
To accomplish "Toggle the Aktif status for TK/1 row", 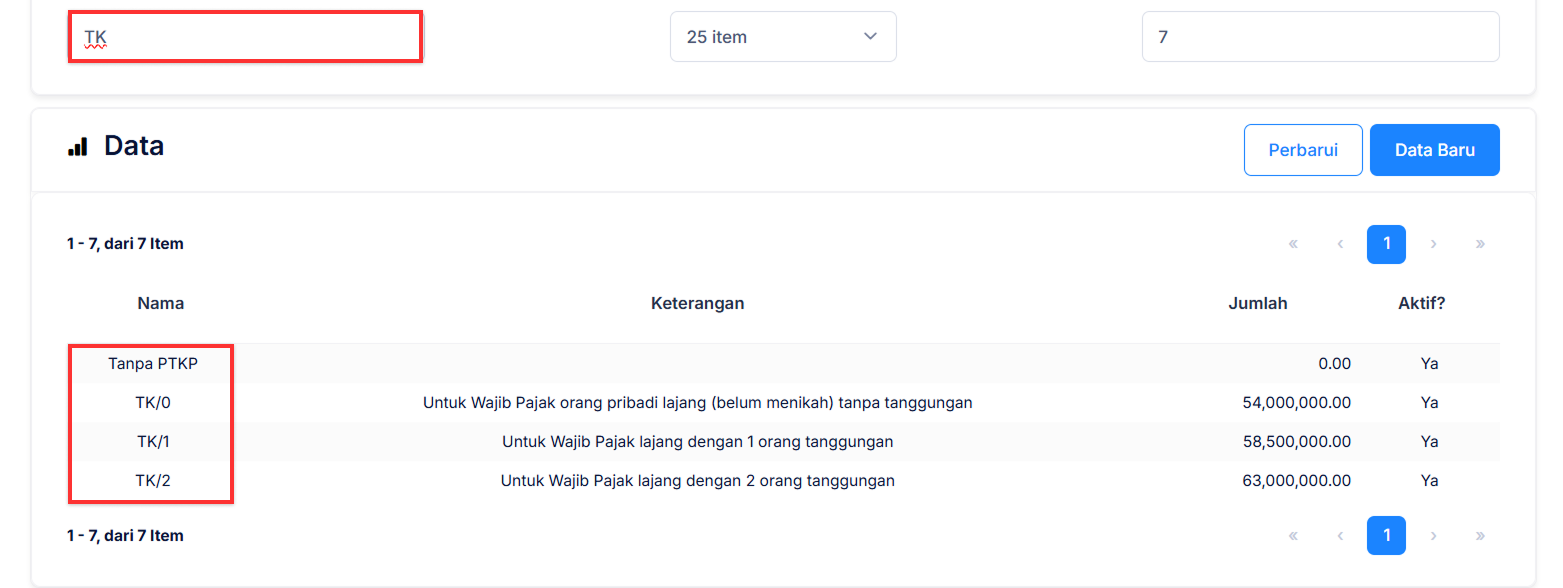I will coord(1429,441).
